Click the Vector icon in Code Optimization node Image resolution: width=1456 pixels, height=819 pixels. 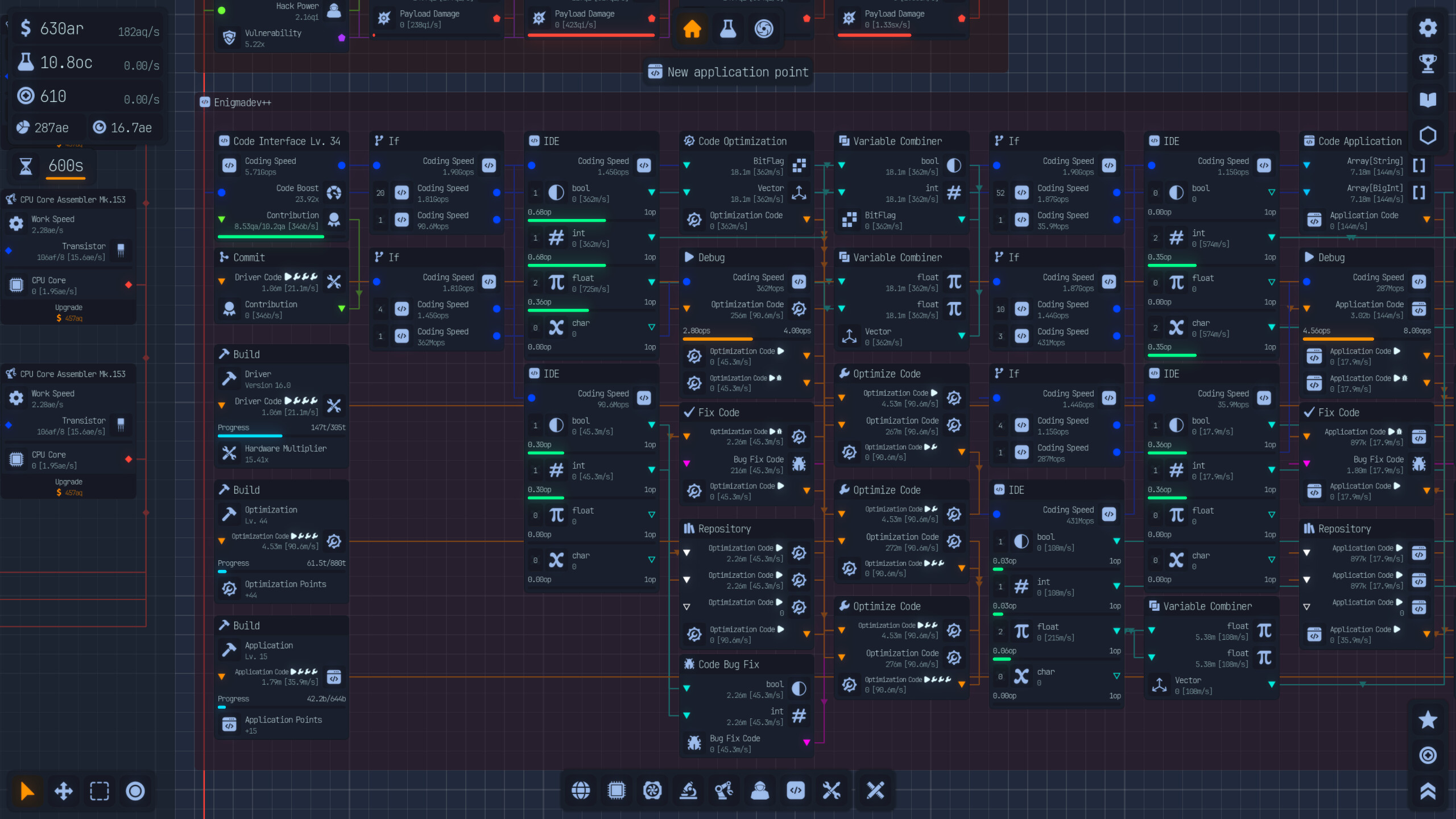pos(799,193)
